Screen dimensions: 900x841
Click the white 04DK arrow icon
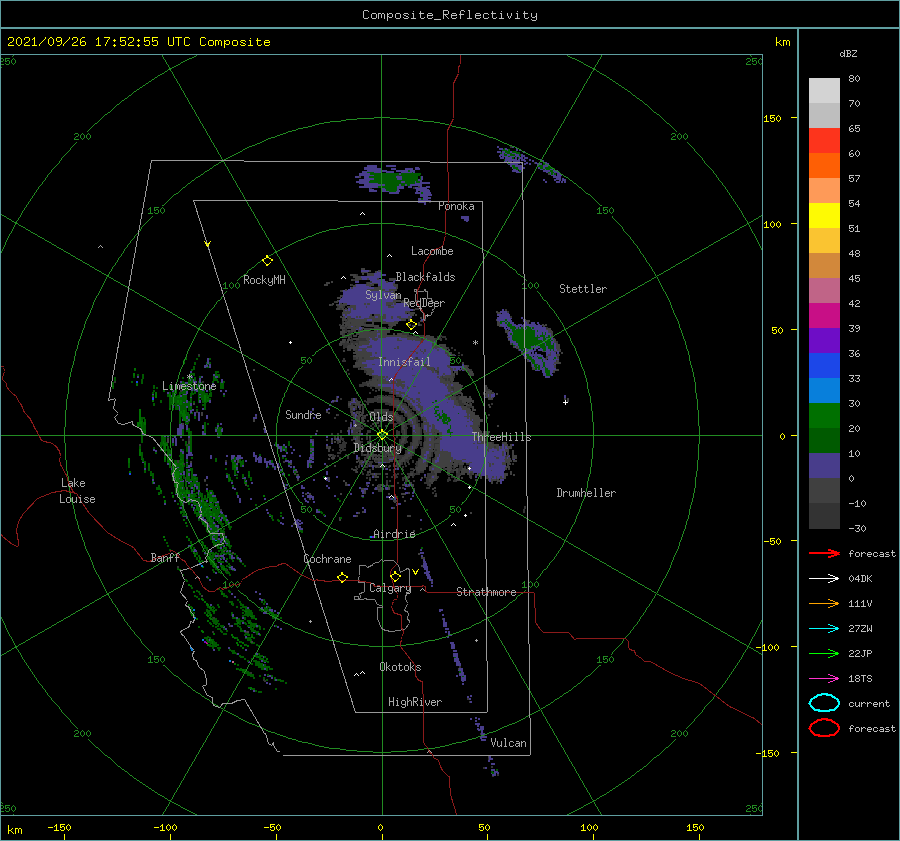coord(824,578)
